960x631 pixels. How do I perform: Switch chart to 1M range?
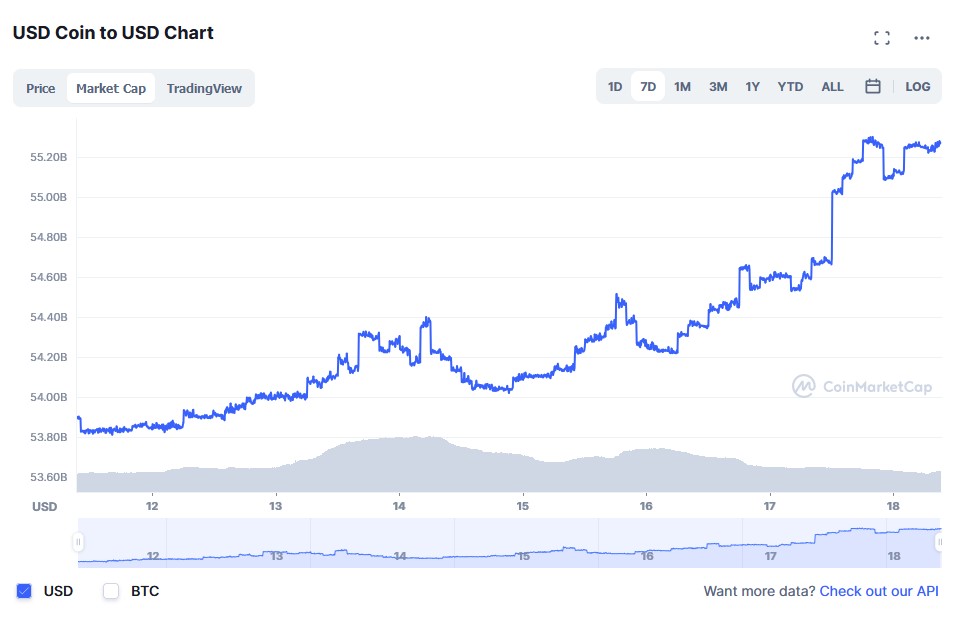[682, 87]
